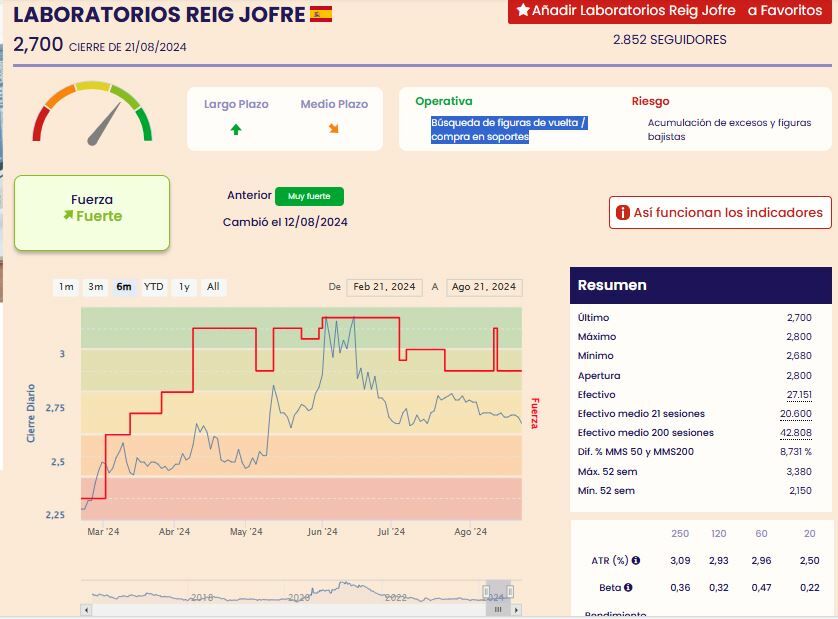838x619 pixels.
Task: Click the 120 column header
Action: coord(719,533)
